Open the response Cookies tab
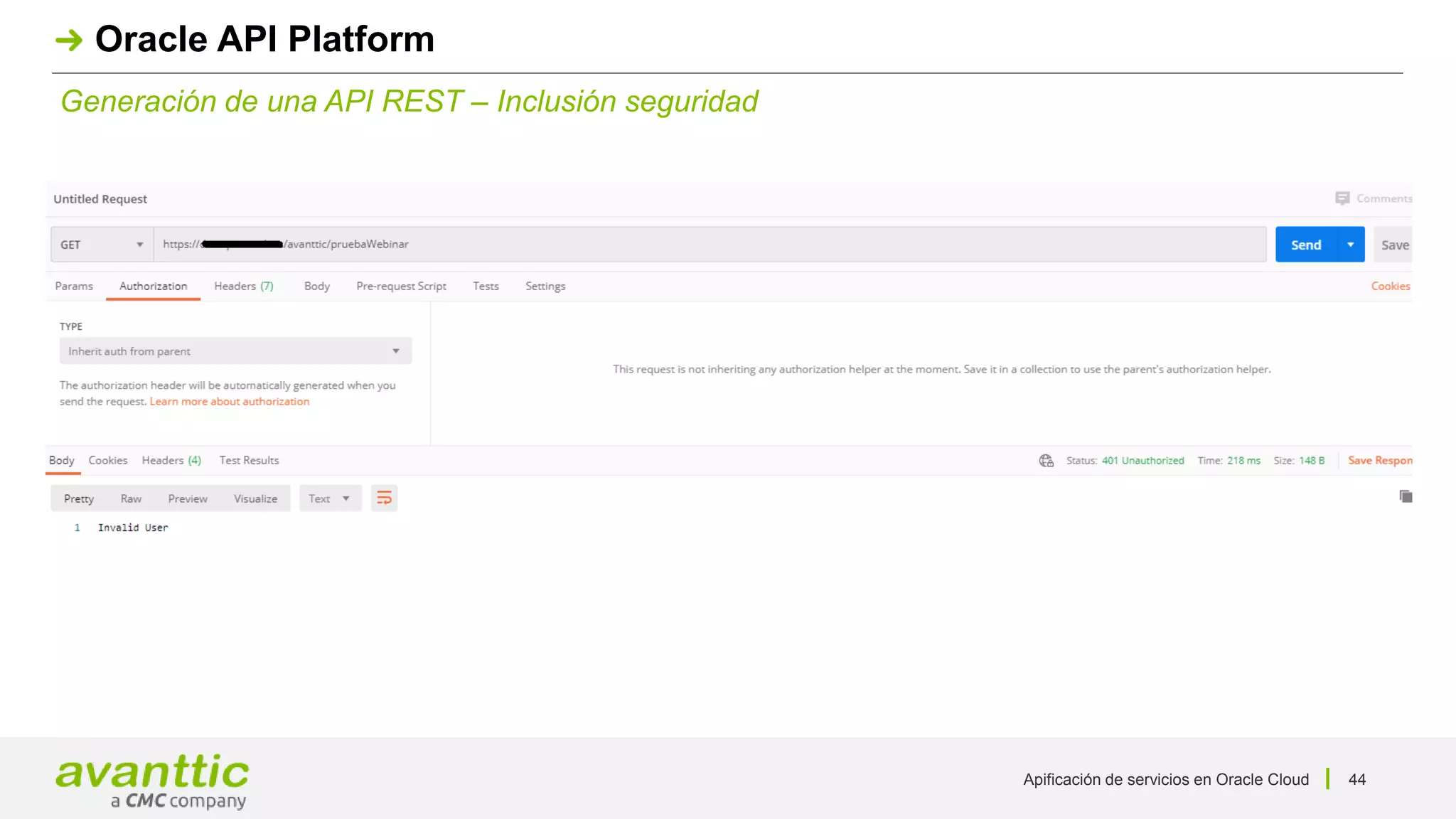 click(108, 460)
